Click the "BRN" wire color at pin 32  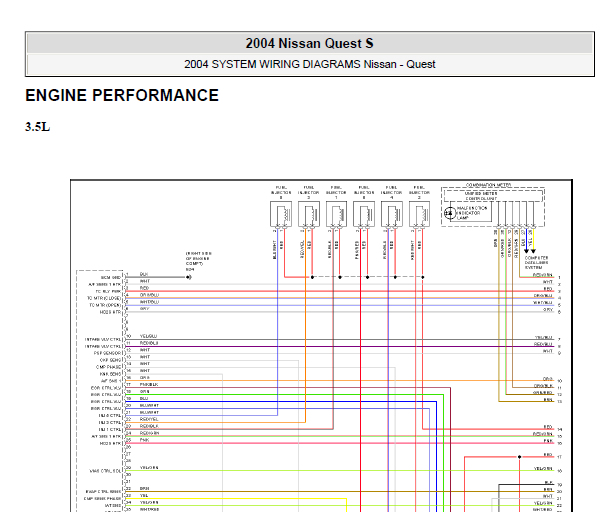[145, 488]
